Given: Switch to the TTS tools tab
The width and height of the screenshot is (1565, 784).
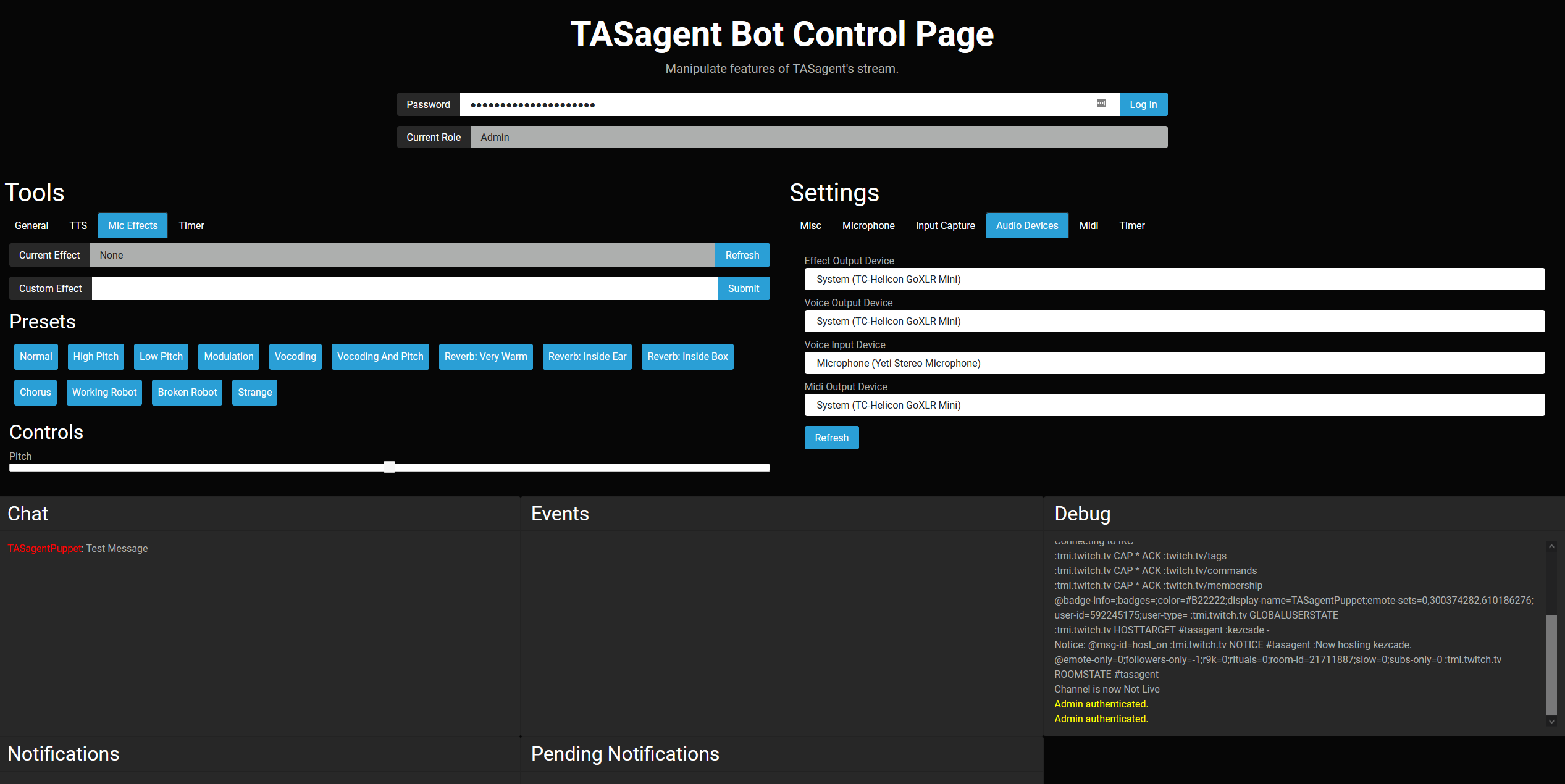Looking at the screenshot, I should (78, 225).
